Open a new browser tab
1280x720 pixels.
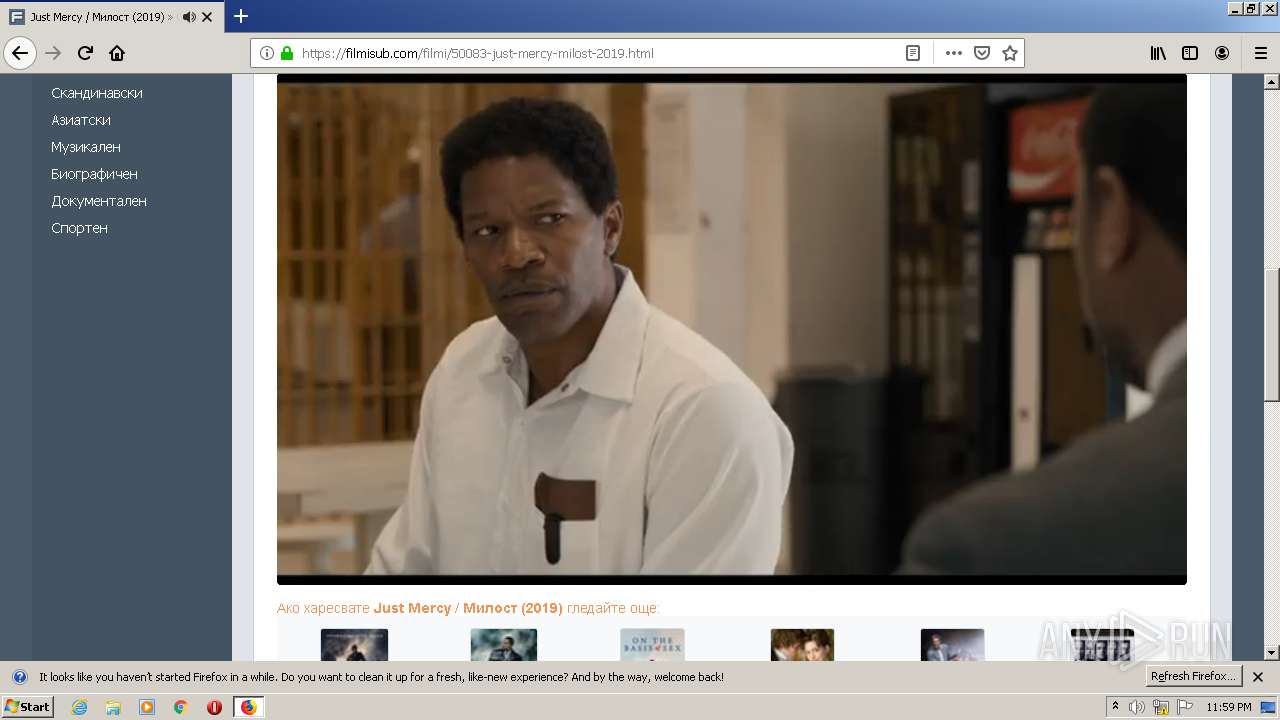pyautogui.click(x=241, y=16)
